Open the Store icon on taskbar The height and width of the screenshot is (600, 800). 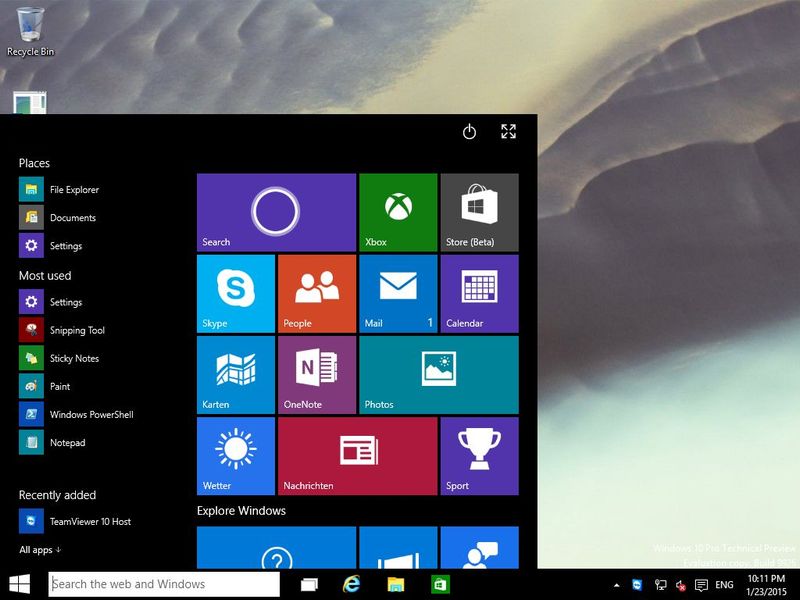click(x=440, y=584)
